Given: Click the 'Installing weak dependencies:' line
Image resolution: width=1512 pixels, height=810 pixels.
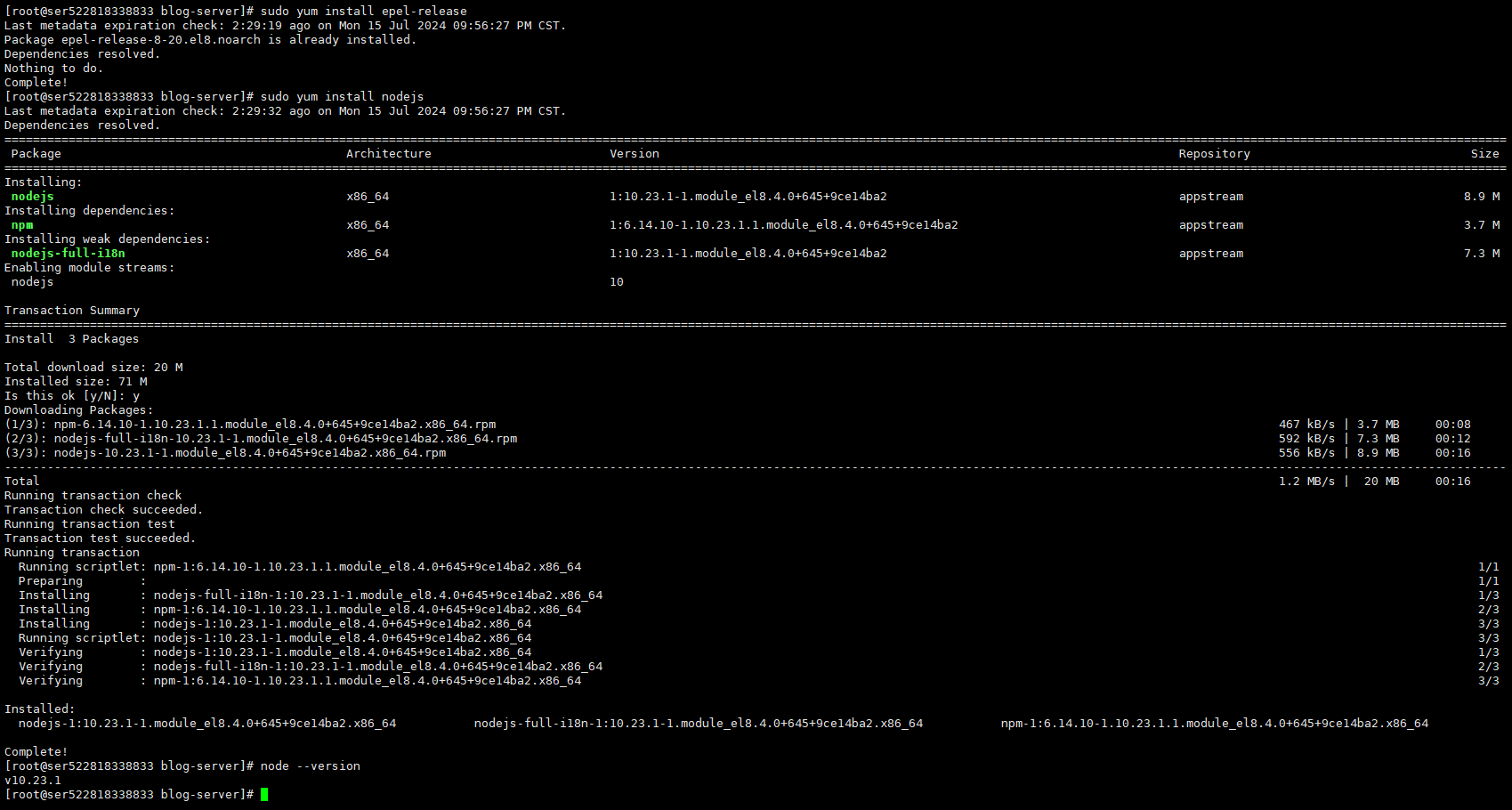Looking at the screenshot, I should coord(108,239).
